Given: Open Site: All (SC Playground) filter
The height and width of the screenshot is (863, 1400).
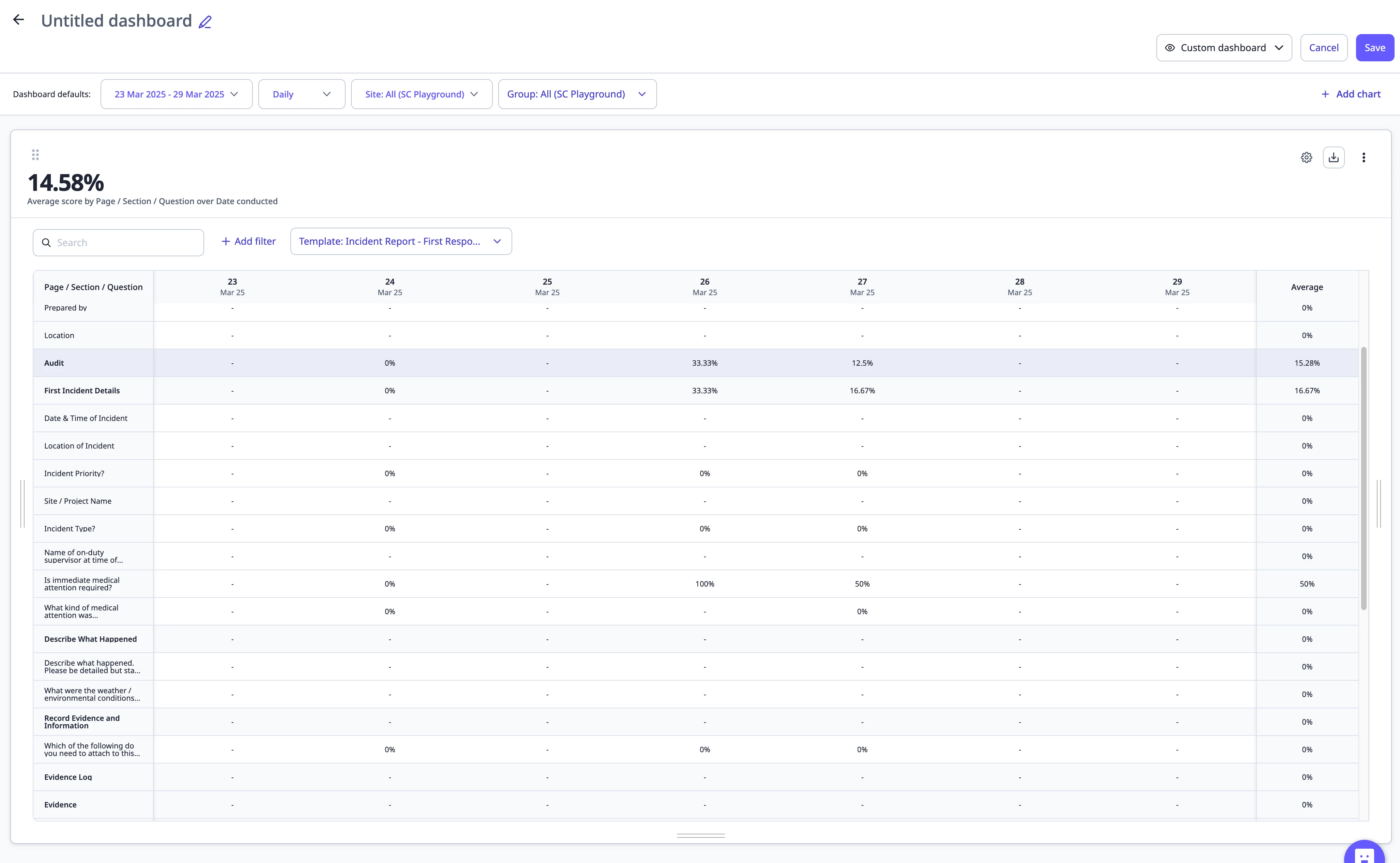Looking at the screenshot, I should tap(421, 94).
